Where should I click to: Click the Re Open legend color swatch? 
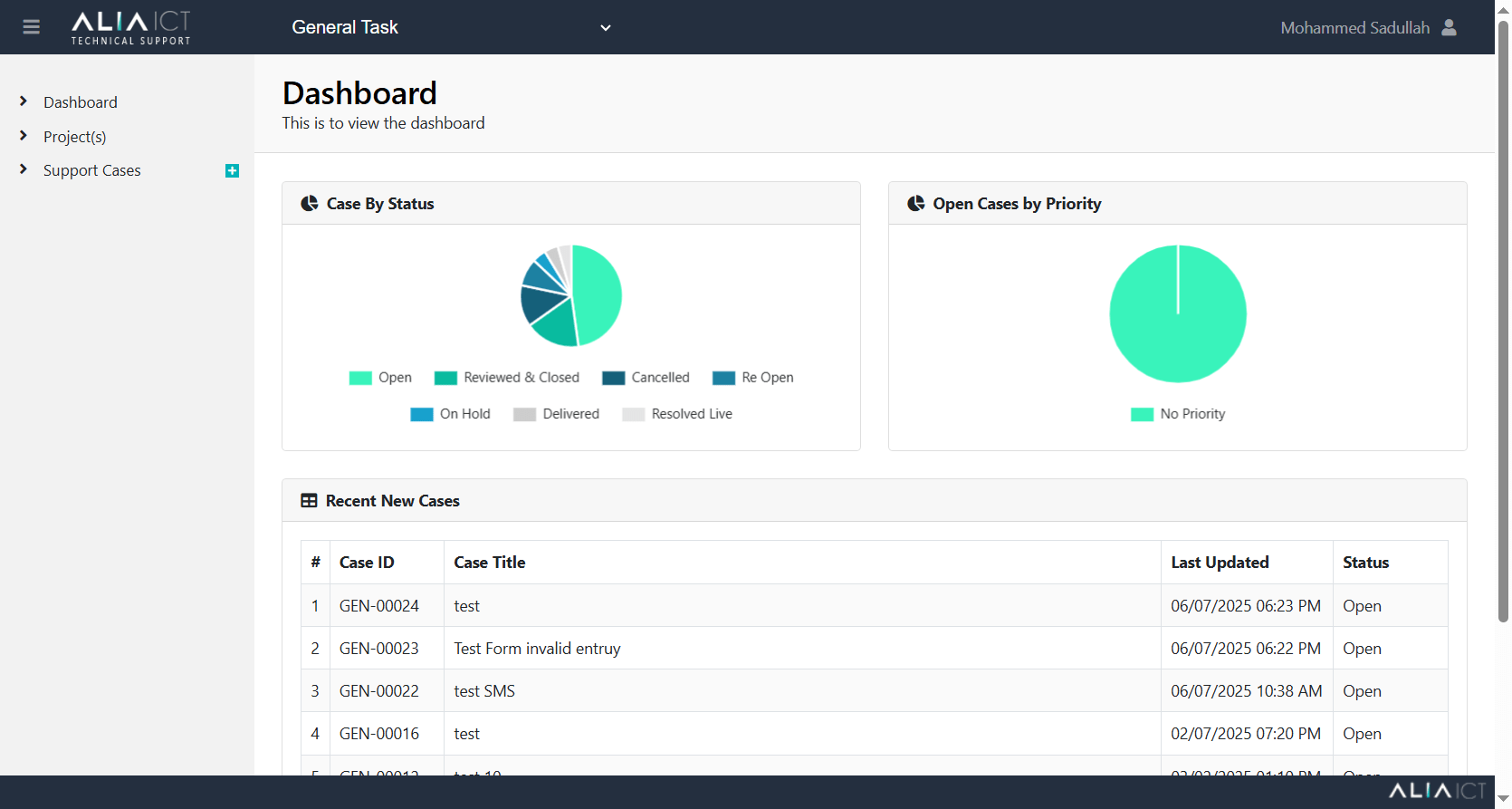(723, 378)
